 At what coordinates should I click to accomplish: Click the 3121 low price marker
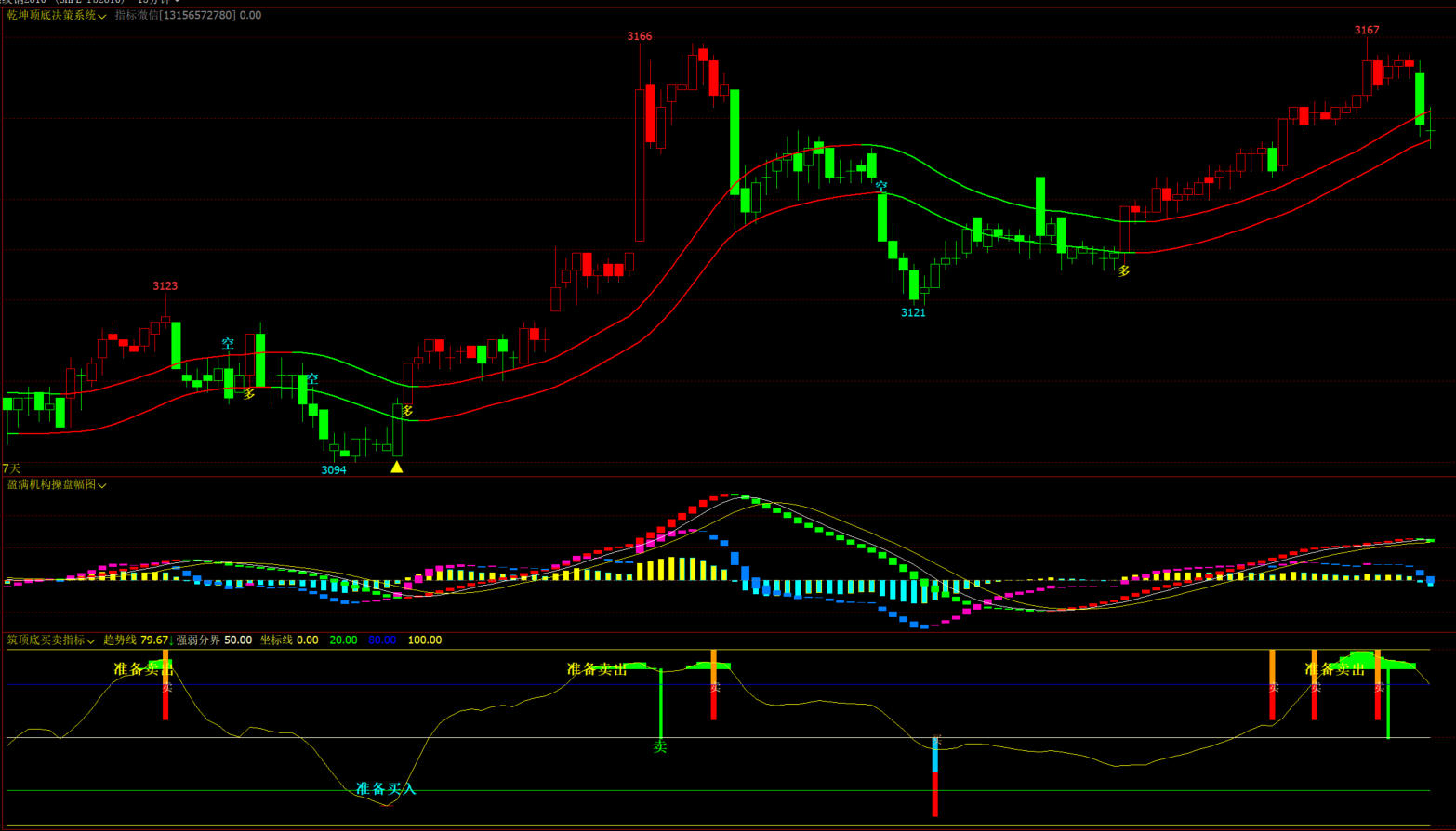[x=913, y=312]
